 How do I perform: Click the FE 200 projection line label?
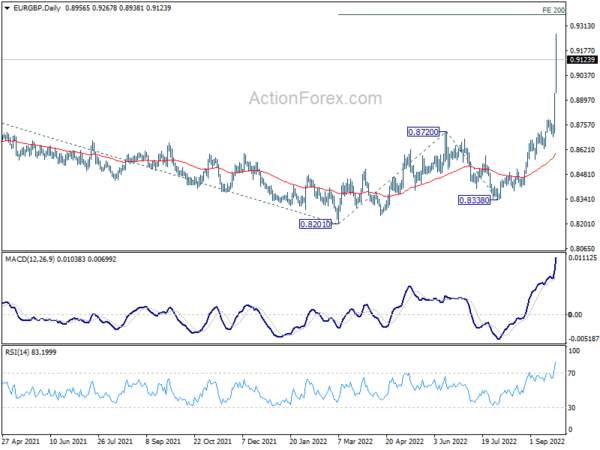coord(554,10)
